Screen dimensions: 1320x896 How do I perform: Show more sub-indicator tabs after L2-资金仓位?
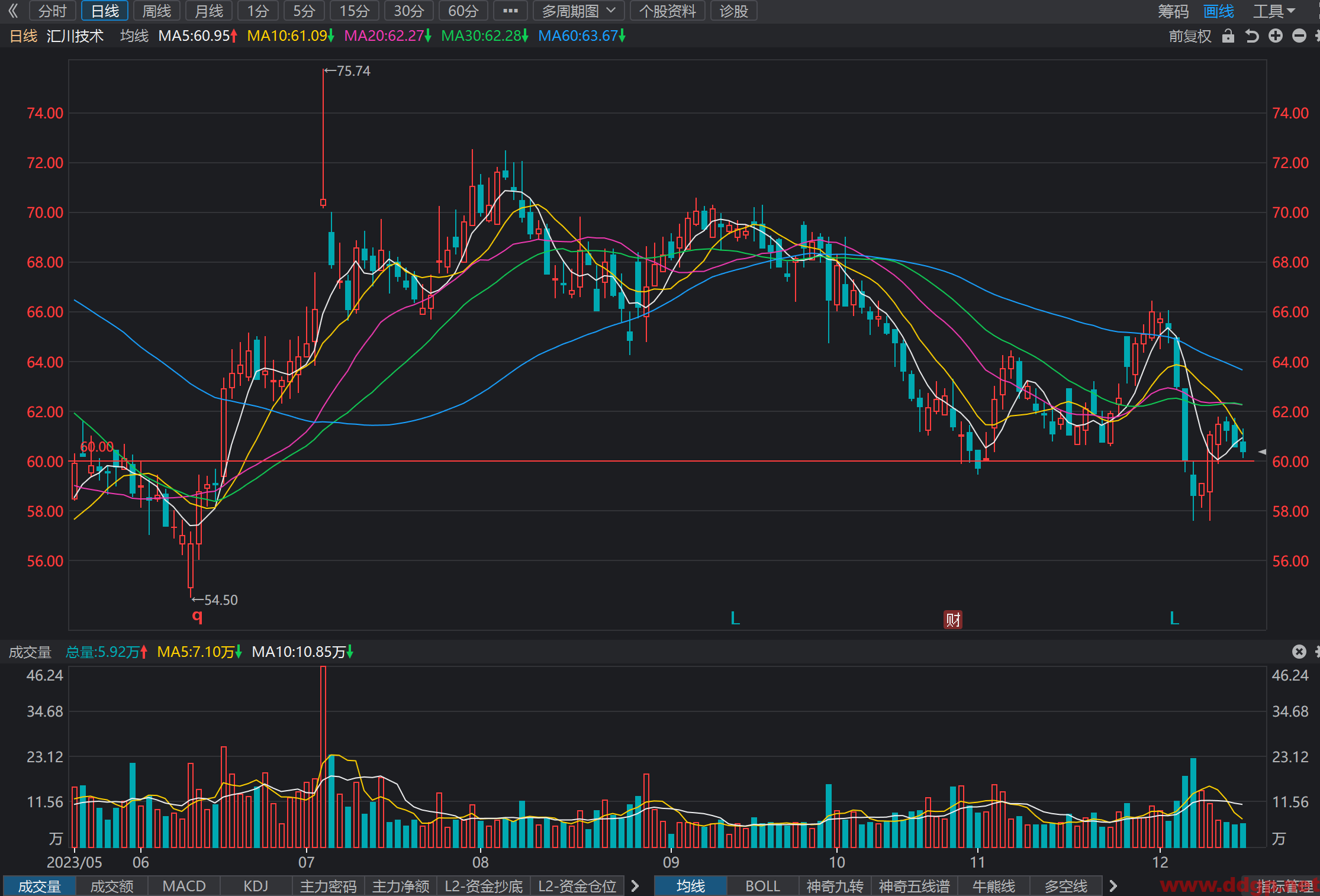635,886
